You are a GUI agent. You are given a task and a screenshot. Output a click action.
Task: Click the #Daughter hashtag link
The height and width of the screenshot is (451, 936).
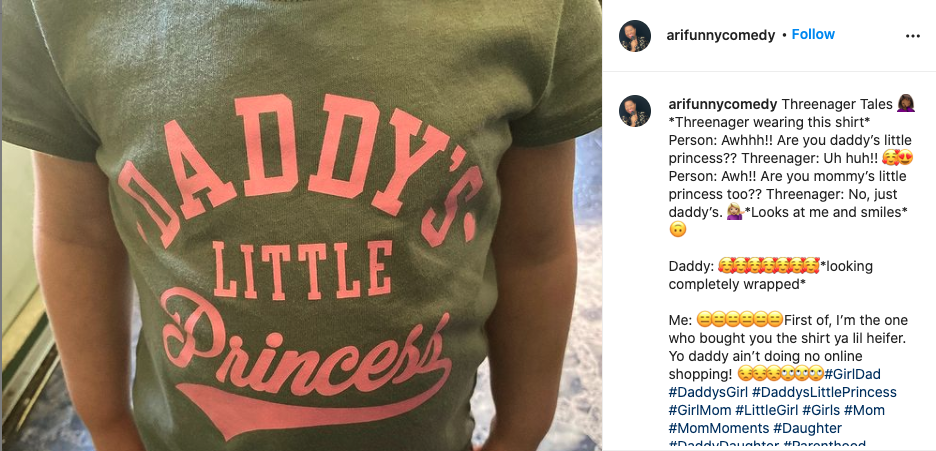pyautogui.click(x=808, y=428)
